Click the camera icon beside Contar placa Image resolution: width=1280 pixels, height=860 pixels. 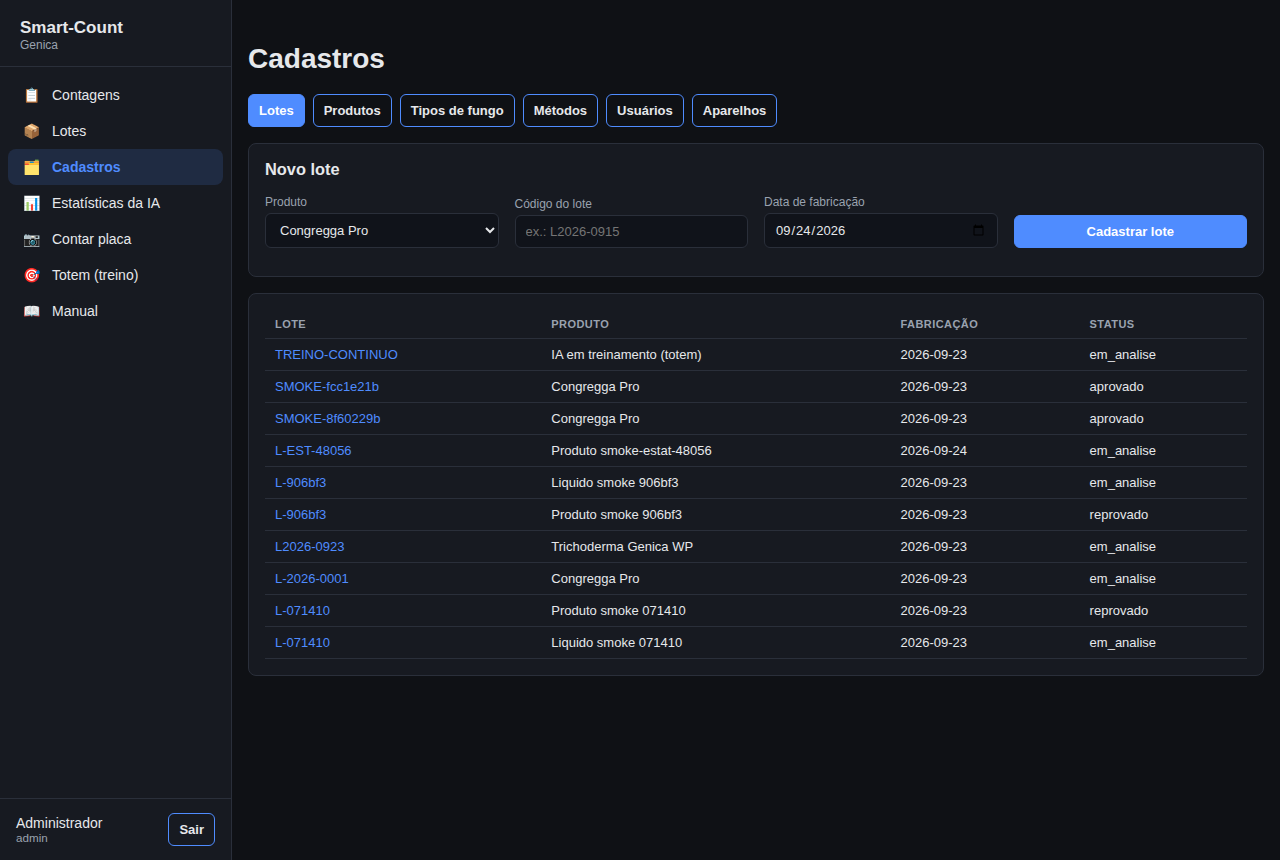pyautogui.click(x=32, y=239)
